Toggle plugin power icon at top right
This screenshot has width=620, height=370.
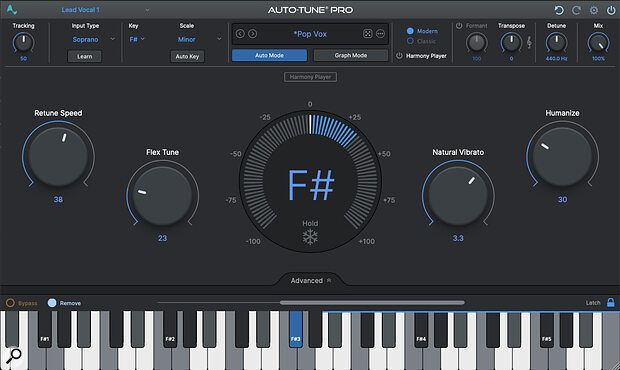pos(611,10)
